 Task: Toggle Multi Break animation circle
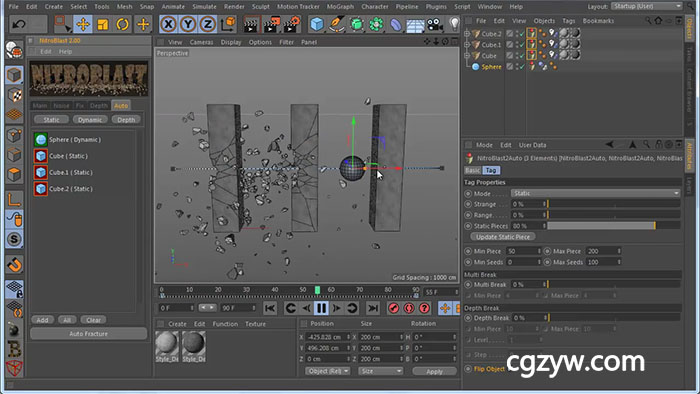pos(468,285)
